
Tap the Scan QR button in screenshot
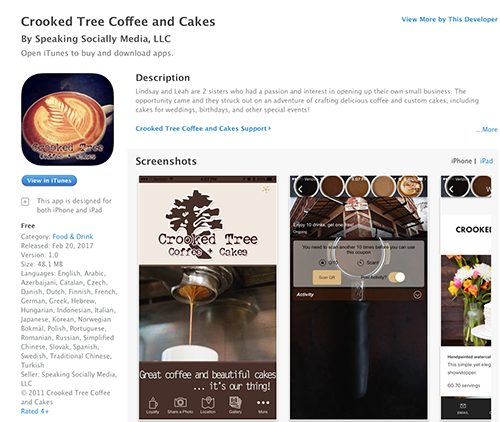pos(327,277)
